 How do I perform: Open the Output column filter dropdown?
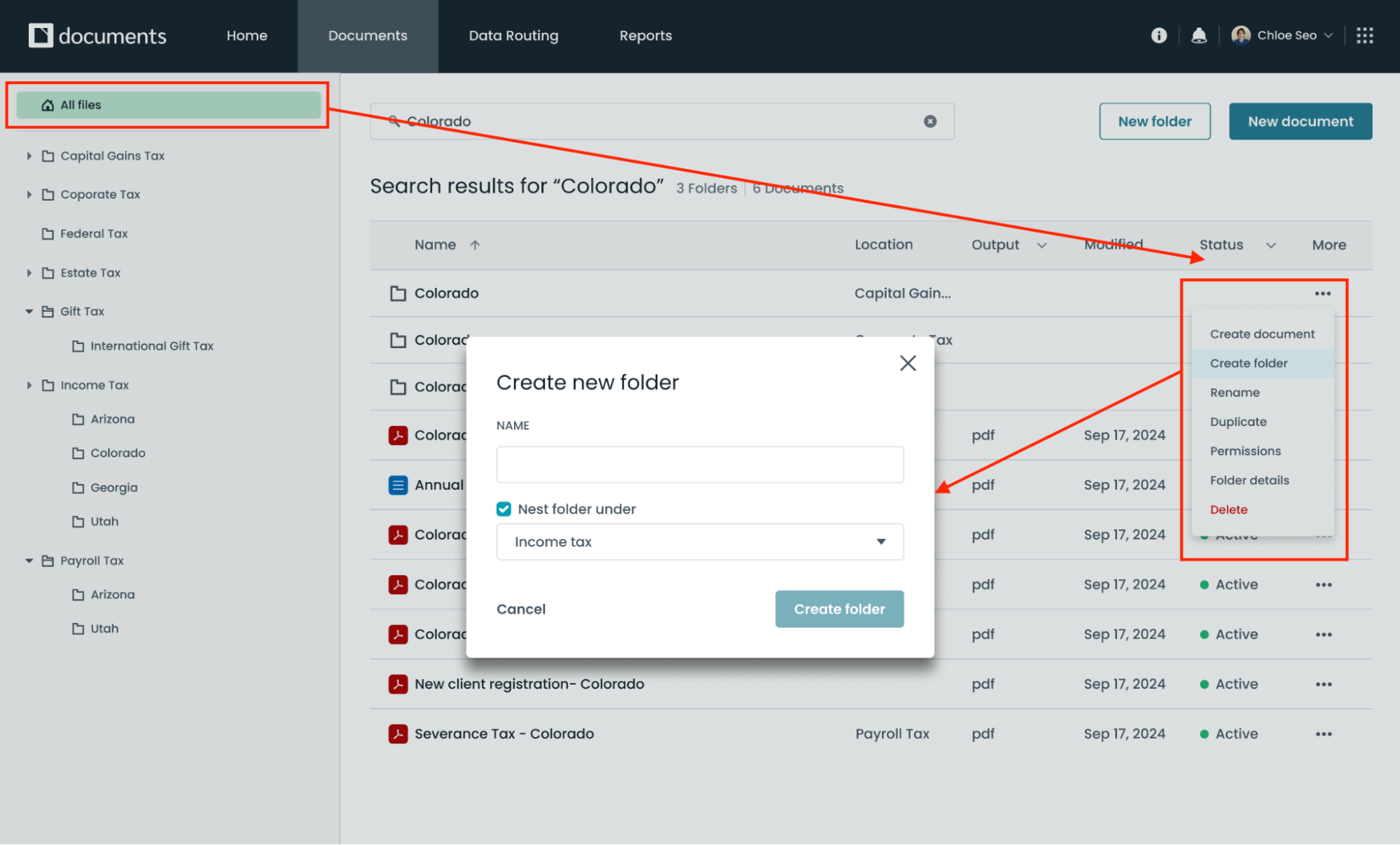pos(1041,245)
